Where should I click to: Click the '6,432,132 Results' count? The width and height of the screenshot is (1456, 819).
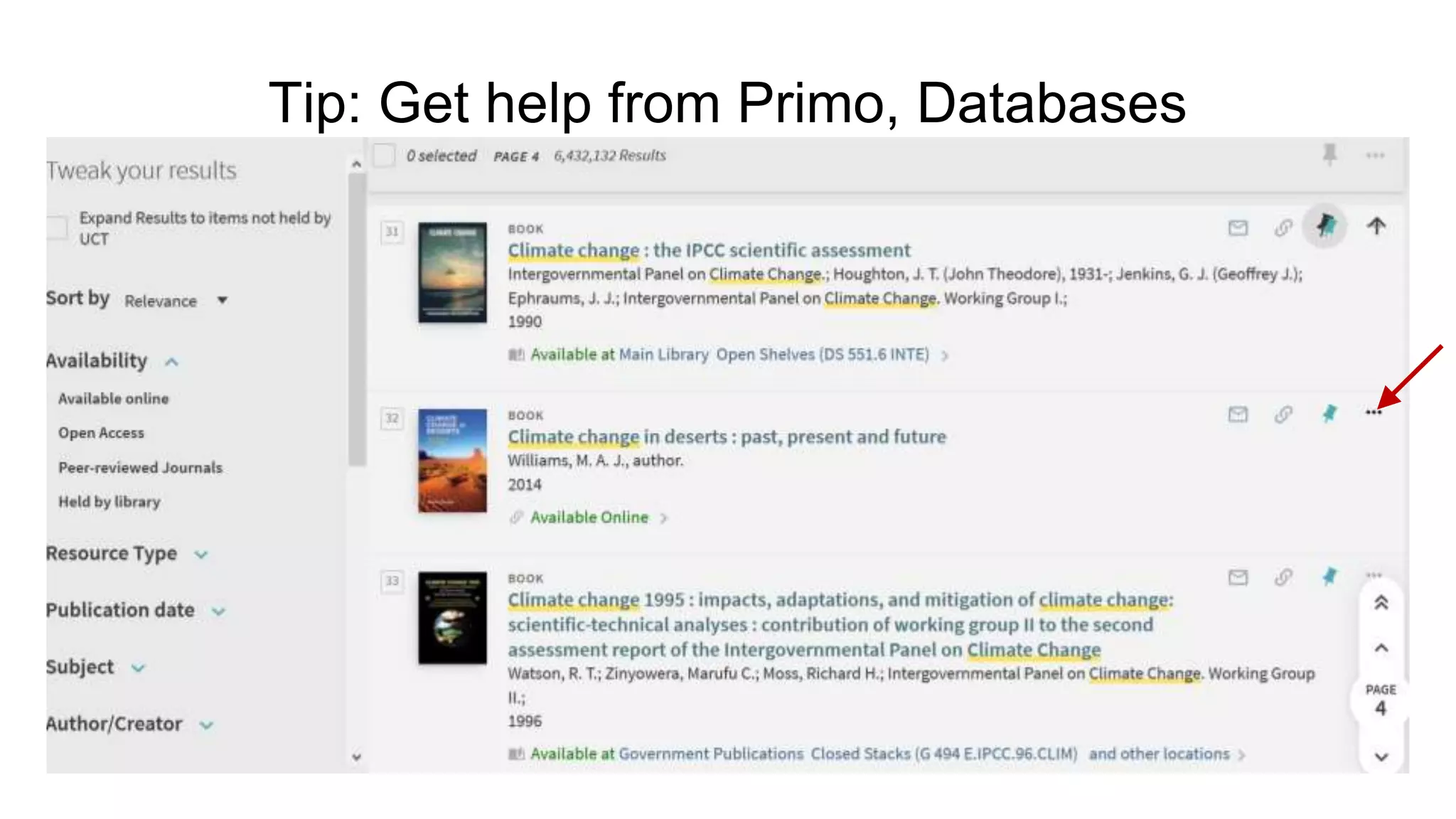[610, 156]
